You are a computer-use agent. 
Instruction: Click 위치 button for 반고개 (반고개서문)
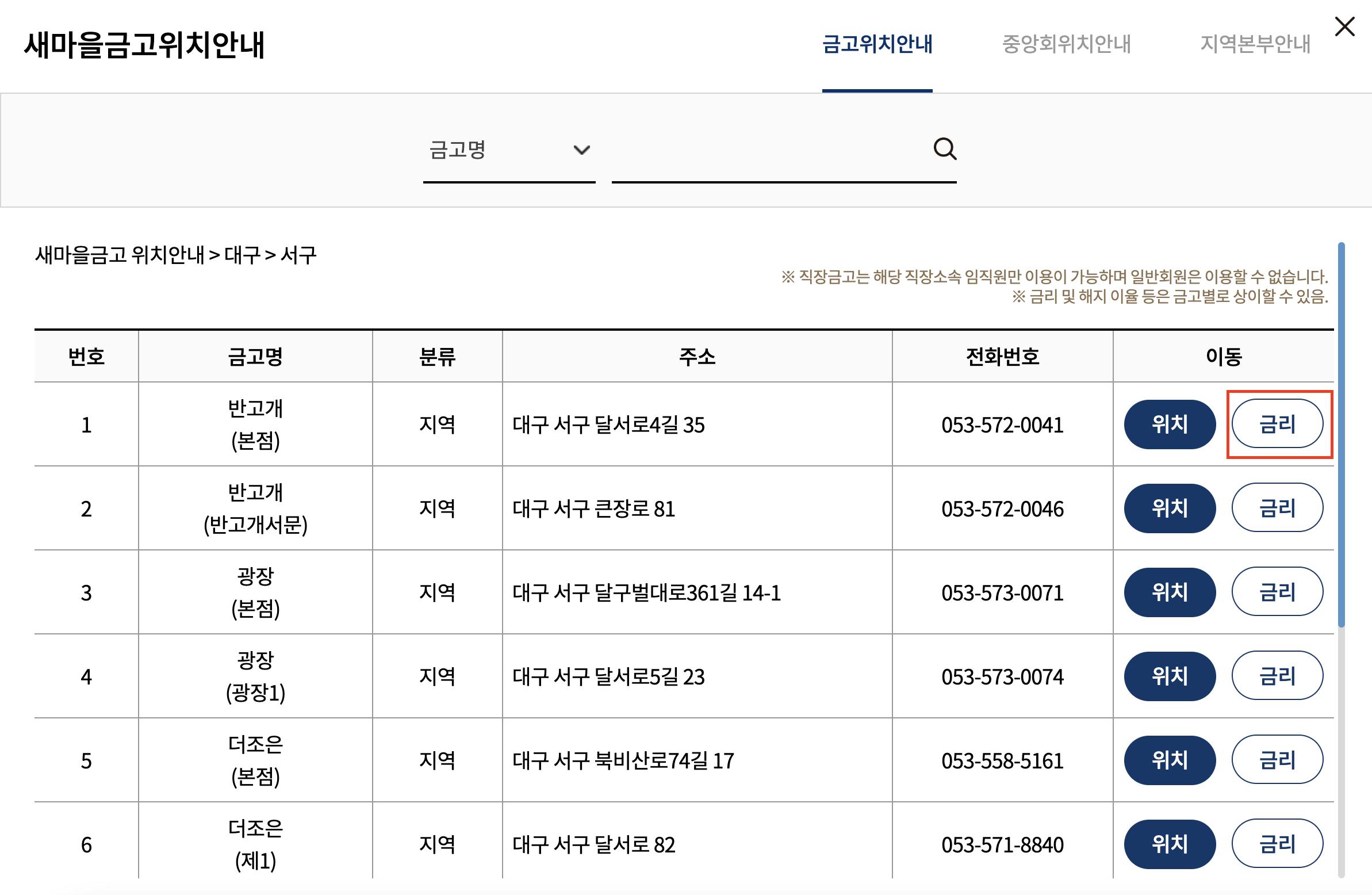[x=1170, y=508]
